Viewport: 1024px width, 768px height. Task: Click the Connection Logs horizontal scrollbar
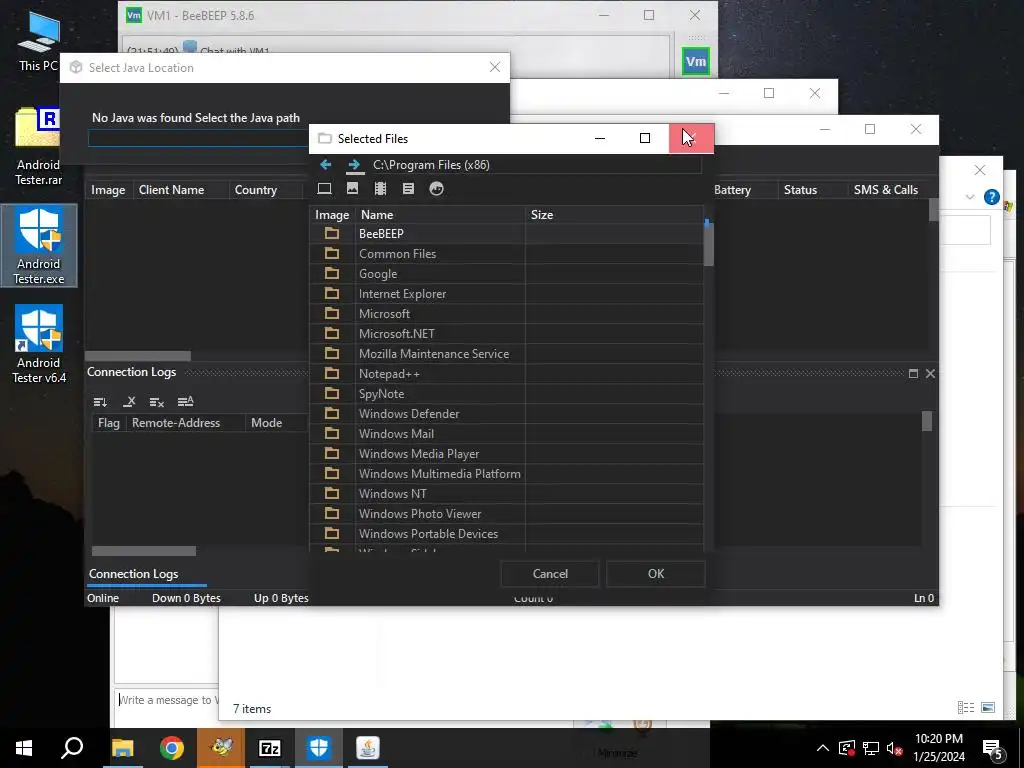pyautogui.click(x=144, y=551)
